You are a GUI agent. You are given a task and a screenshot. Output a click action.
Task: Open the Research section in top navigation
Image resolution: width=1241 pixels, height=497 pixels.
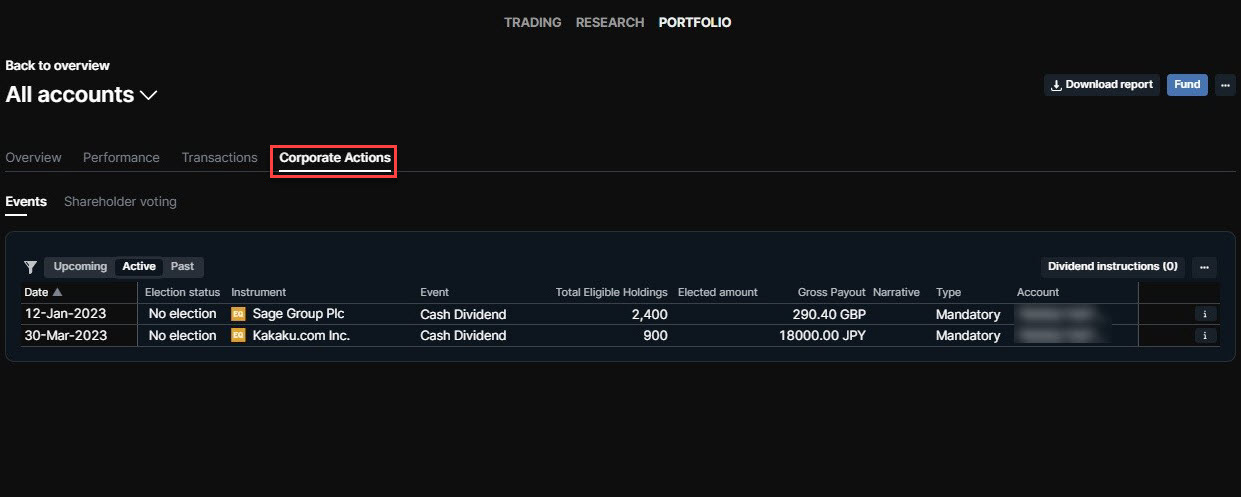(609, 22)
